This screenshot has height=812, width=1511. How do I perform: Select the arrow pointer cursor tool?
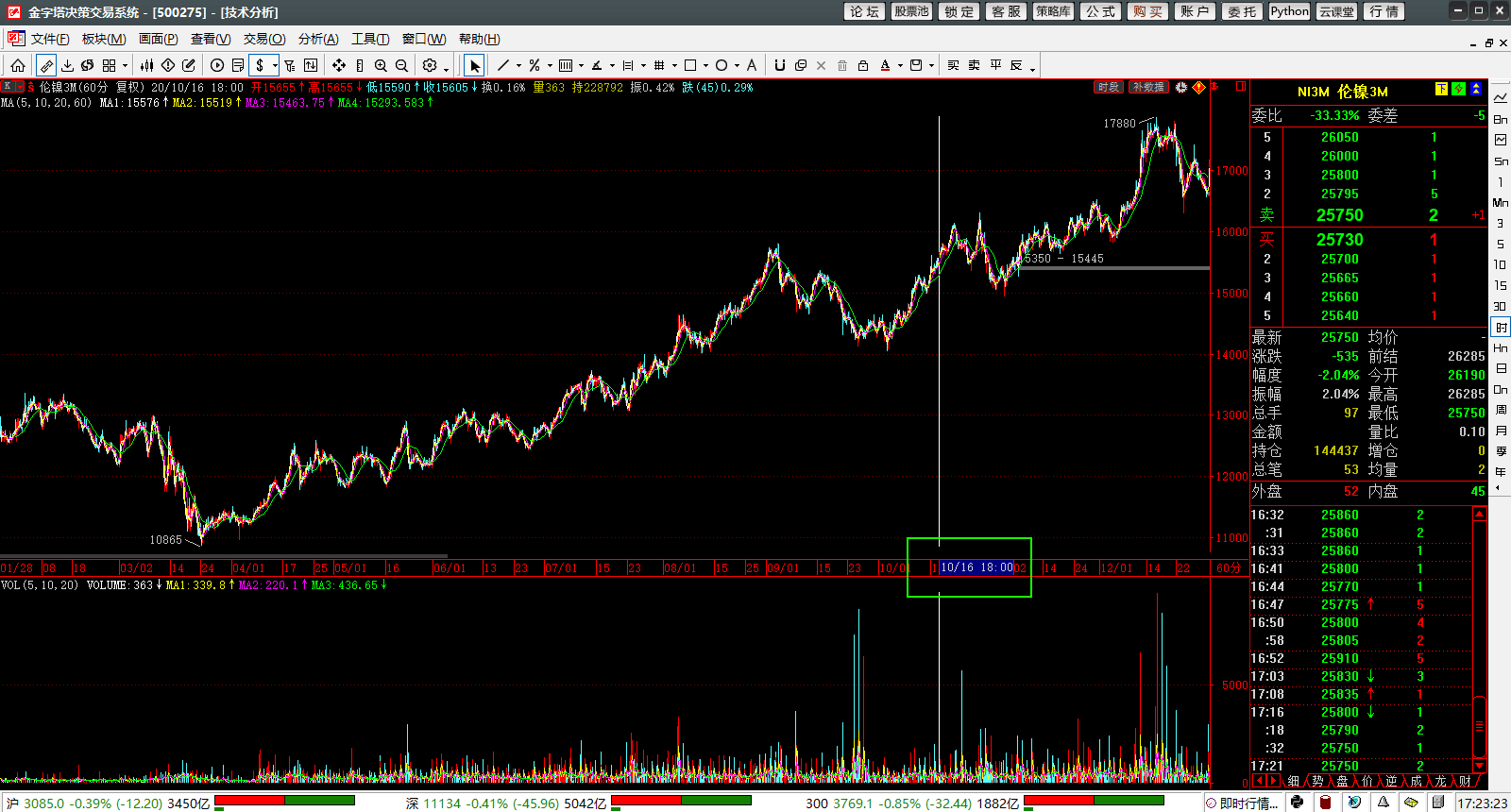[x=474, y=65]
